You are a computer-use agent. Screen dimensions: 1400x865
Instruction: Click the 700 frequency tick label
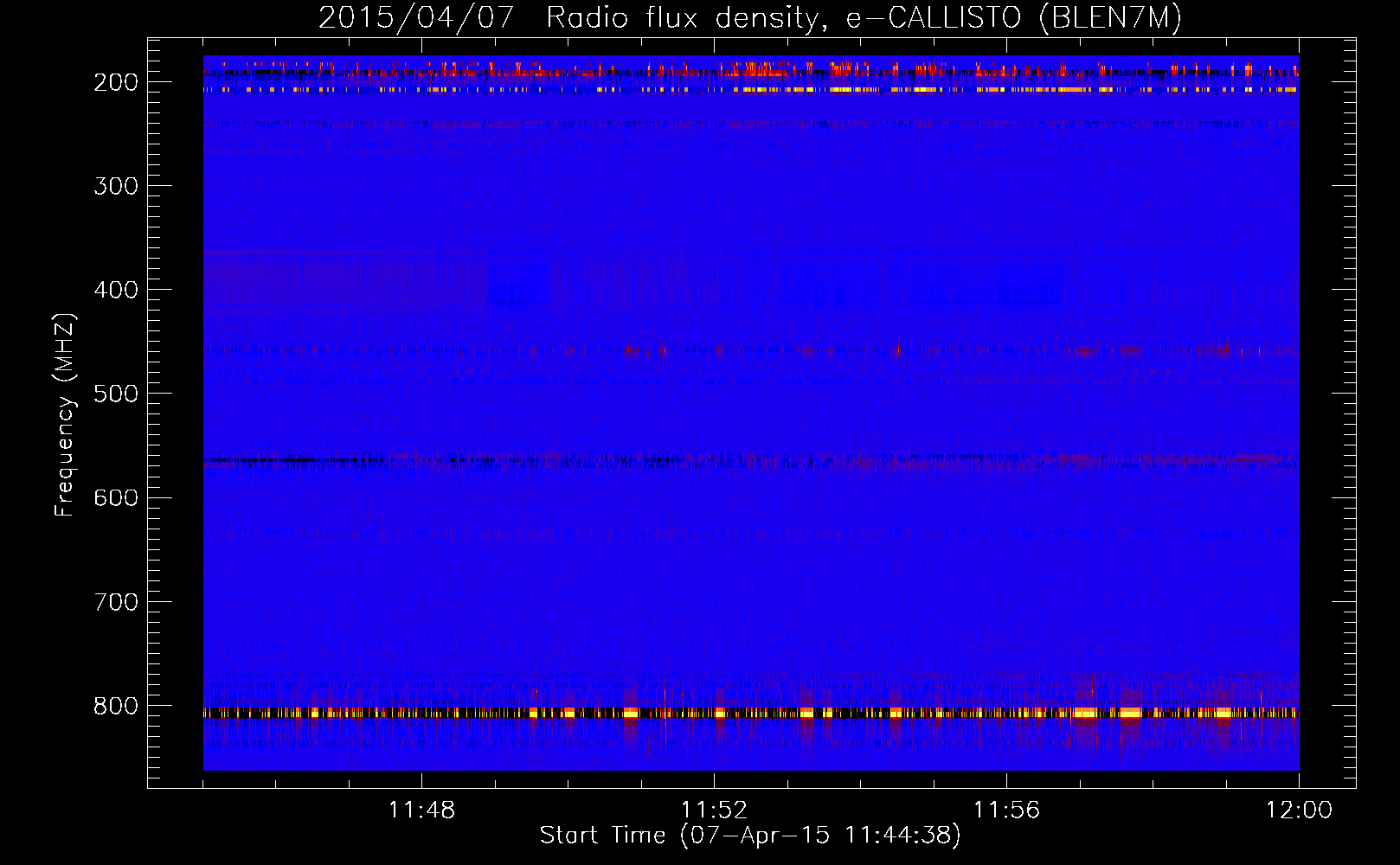[116, 601]
